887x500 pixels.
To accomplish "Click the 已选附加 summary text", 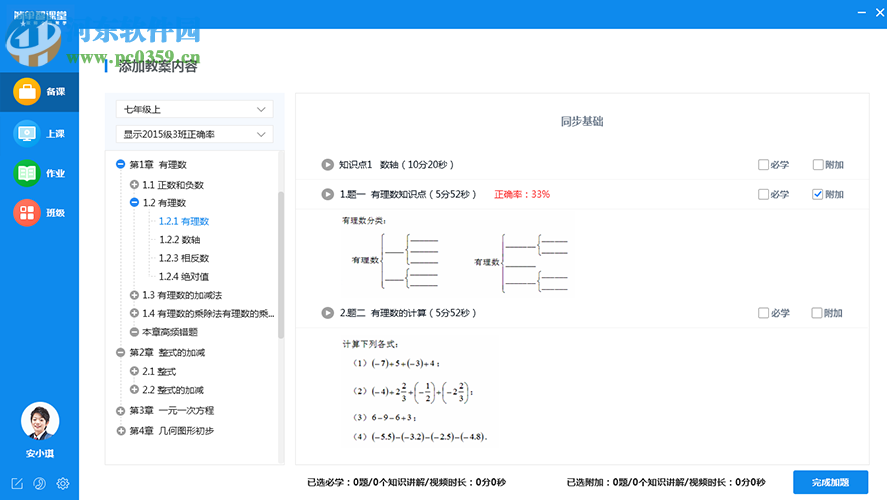I will pos(666,482).
